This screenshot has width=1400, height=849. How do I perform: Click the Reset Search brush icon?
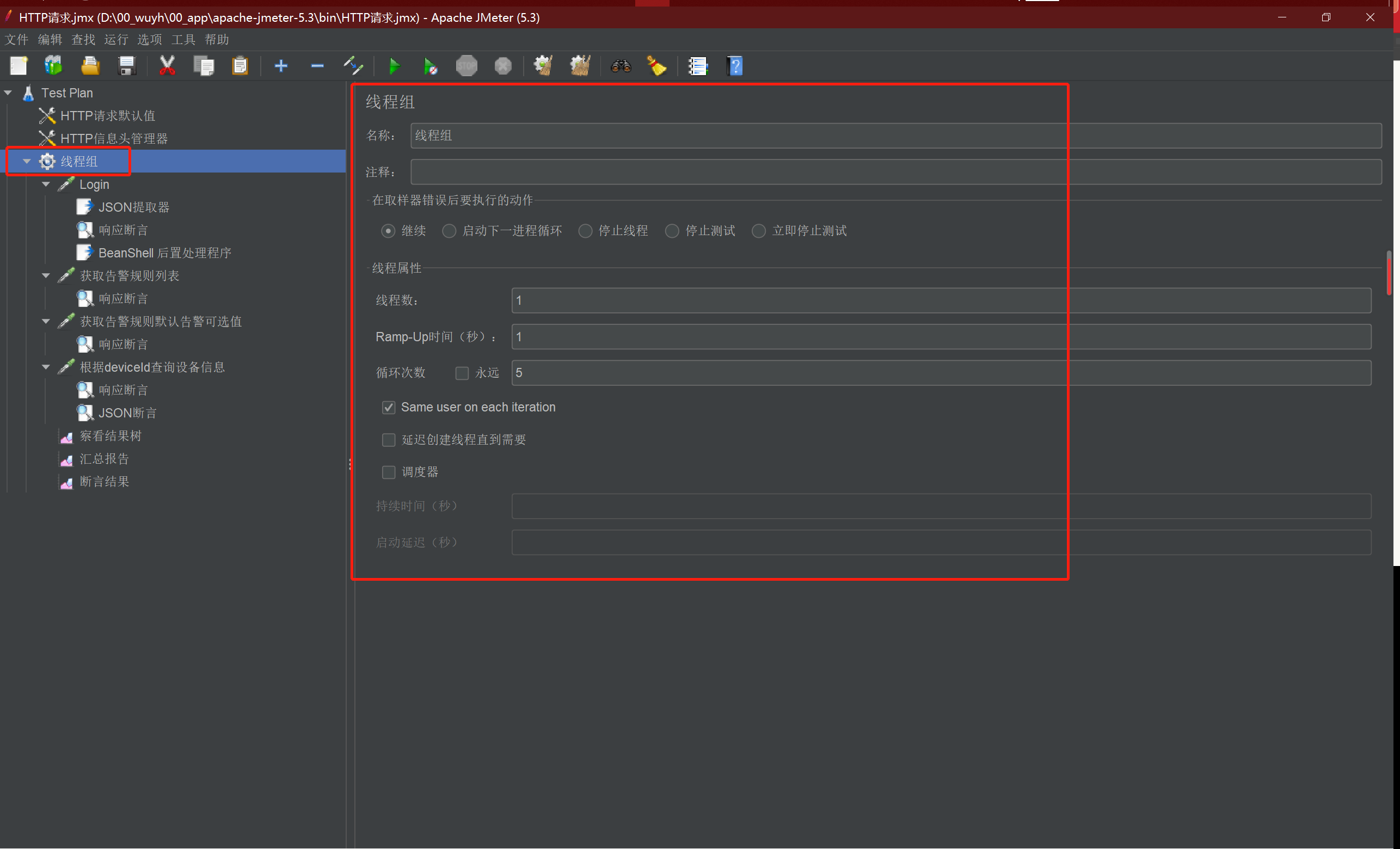click(x=656, y=66)
